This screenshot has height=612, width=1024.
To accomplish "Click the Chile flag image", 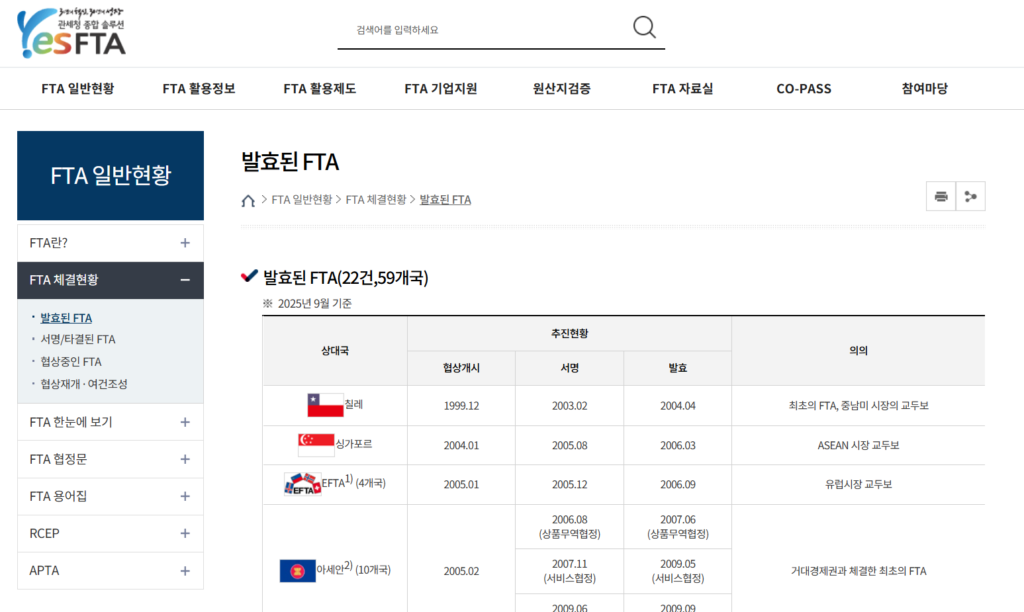I will 325,405.
